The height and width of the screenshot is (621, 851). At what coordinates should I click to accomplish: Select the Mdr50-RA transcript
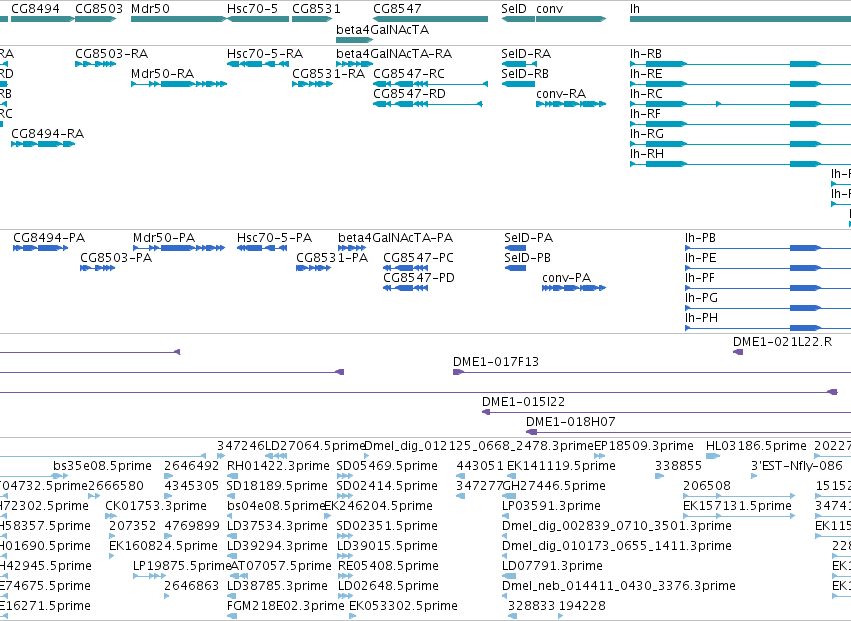tap(179, 84)
